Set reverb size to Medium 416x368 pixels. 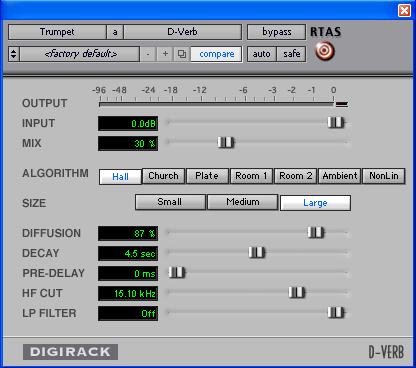[x=243, y=202]
